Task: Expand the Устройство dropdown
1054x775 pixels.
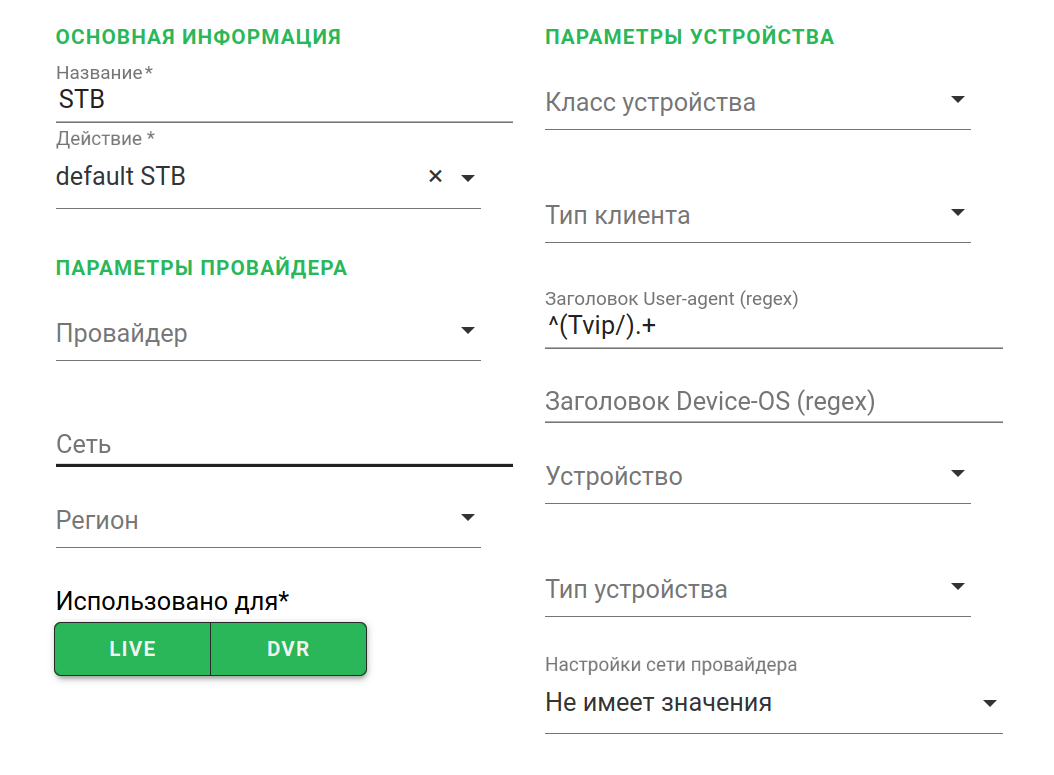Action: pyautogui.click(x=957, y=474)
